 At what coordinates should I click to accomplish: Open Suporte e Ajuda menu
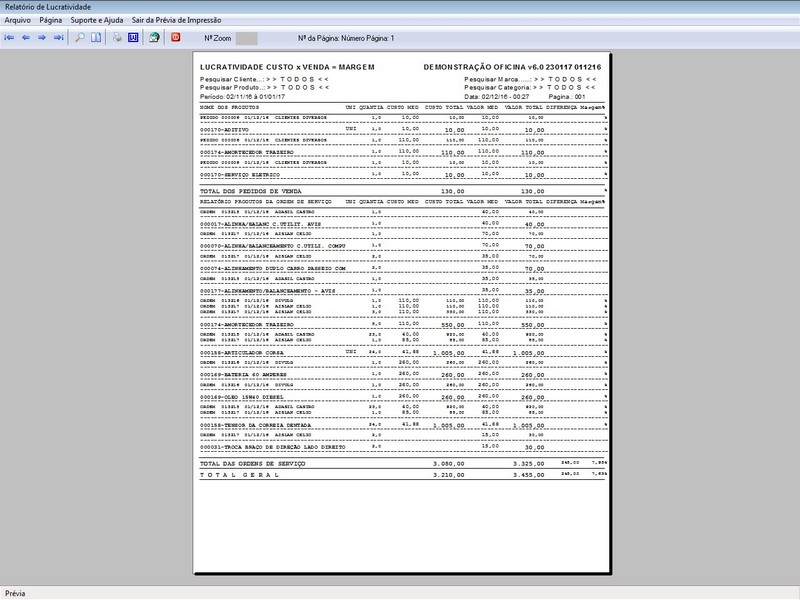click(96, 20)
